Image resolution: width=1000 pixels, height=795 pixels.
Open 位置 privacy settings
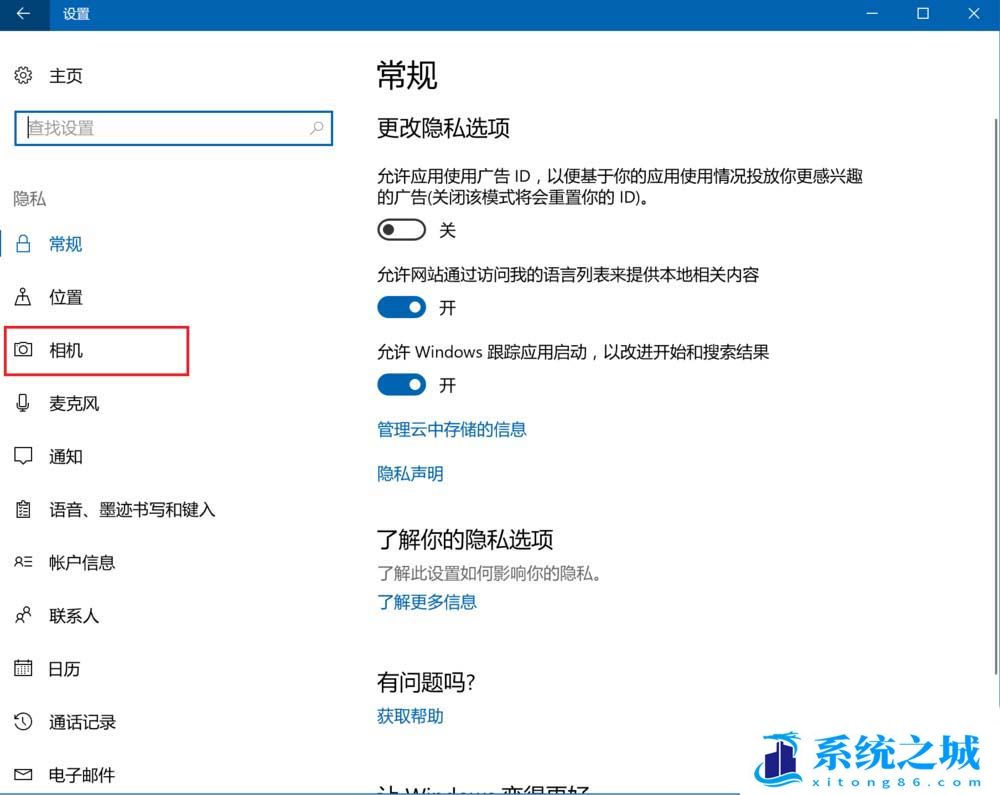click(66, 297)
